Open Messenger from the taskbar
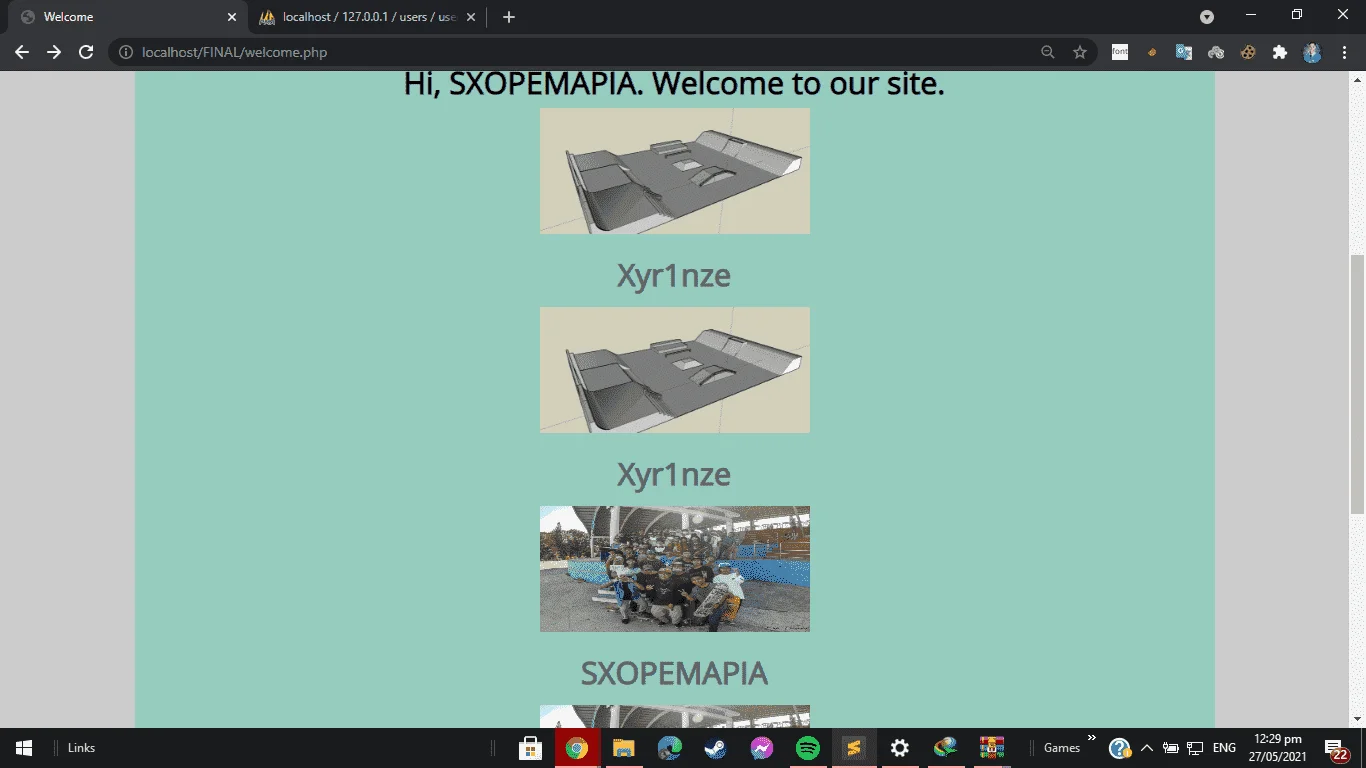Image resolution: width=1366 pixels, height=768 pixels. point(761,748)
